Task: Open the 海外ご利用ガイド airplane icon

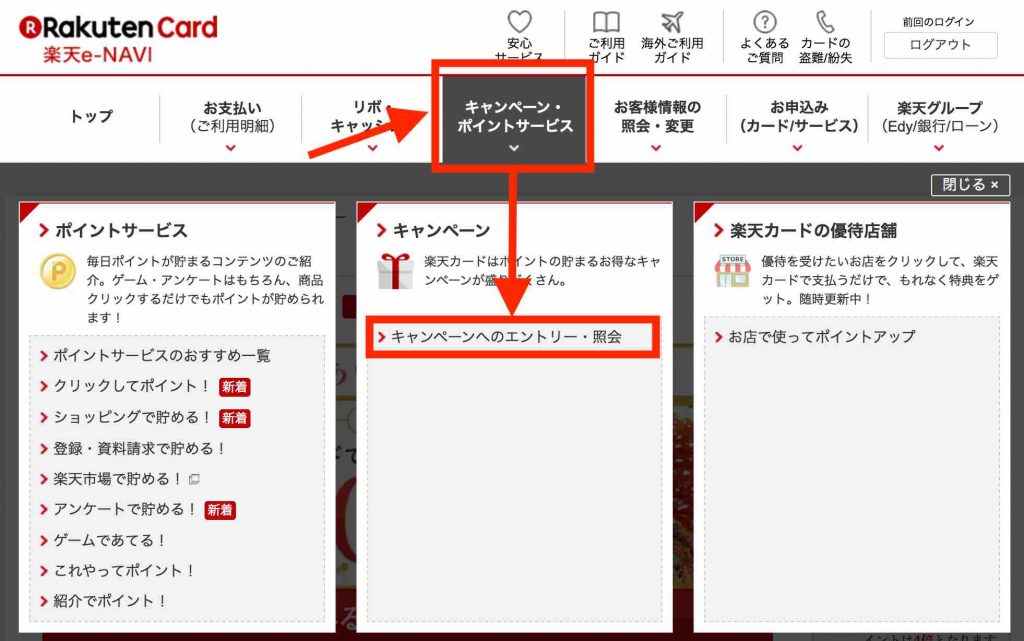Action: 672,22
